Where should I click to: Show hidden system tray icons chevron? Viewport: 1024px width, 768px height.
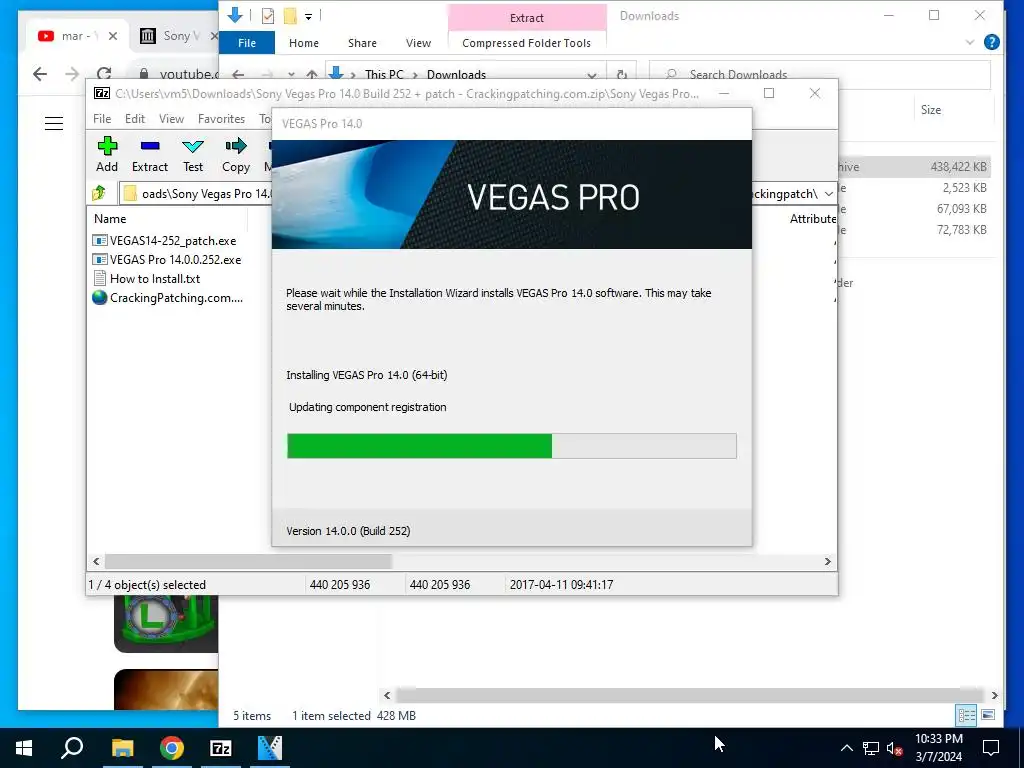pyautogui.click(x=846, y=748)
